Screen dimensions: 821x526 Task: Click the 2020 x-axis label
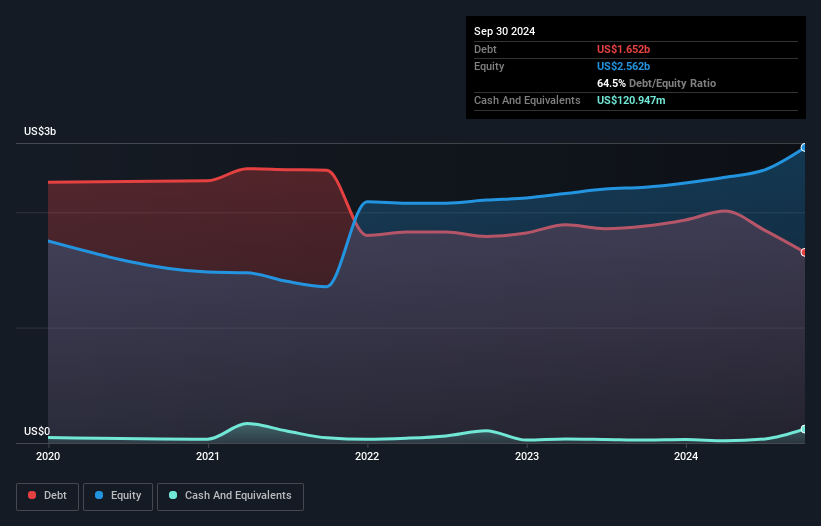48,456
